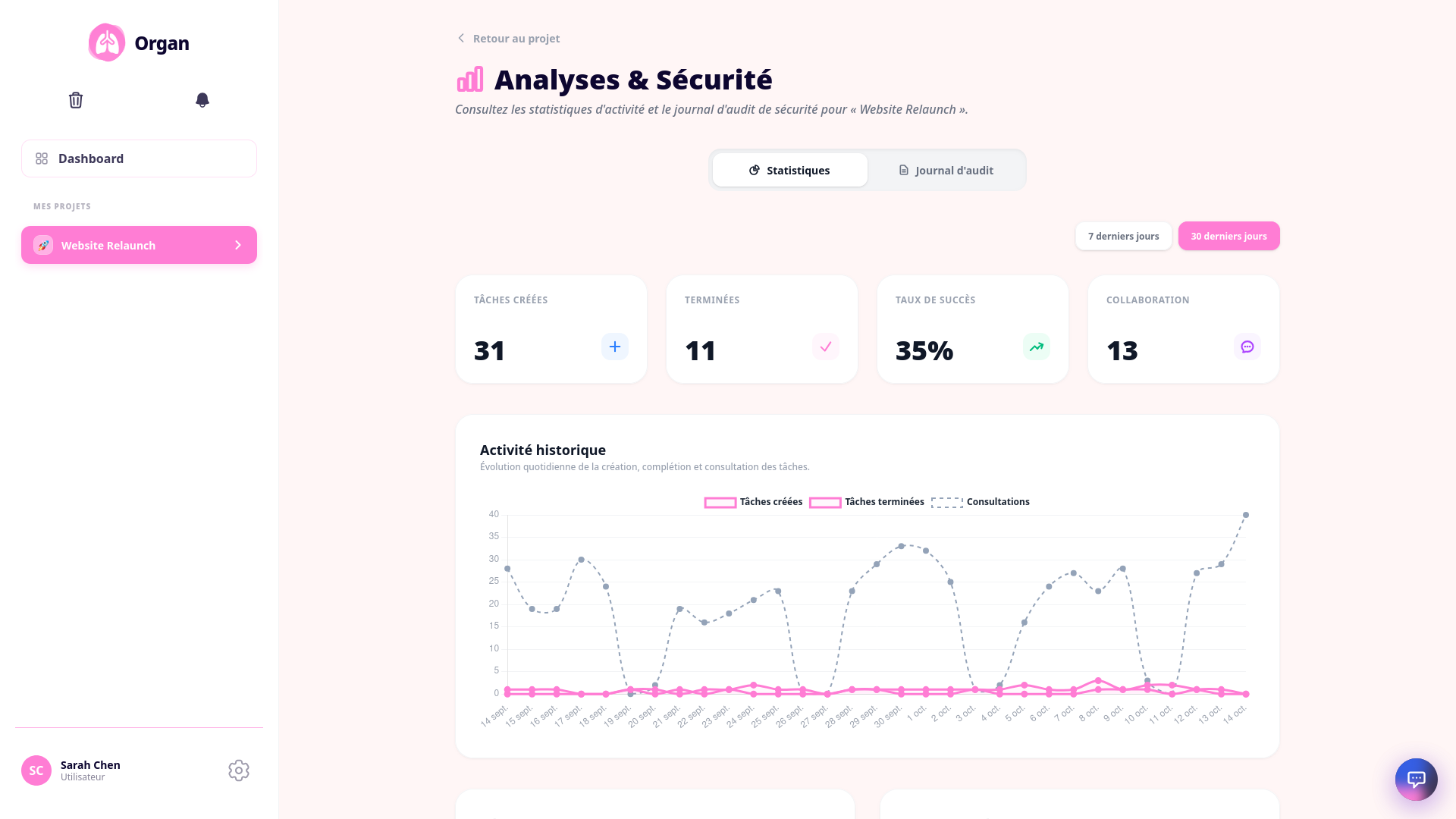The image size is (1456, 819).
Task: Open the Website Relaunch project
Action: (x=139, y=245)
